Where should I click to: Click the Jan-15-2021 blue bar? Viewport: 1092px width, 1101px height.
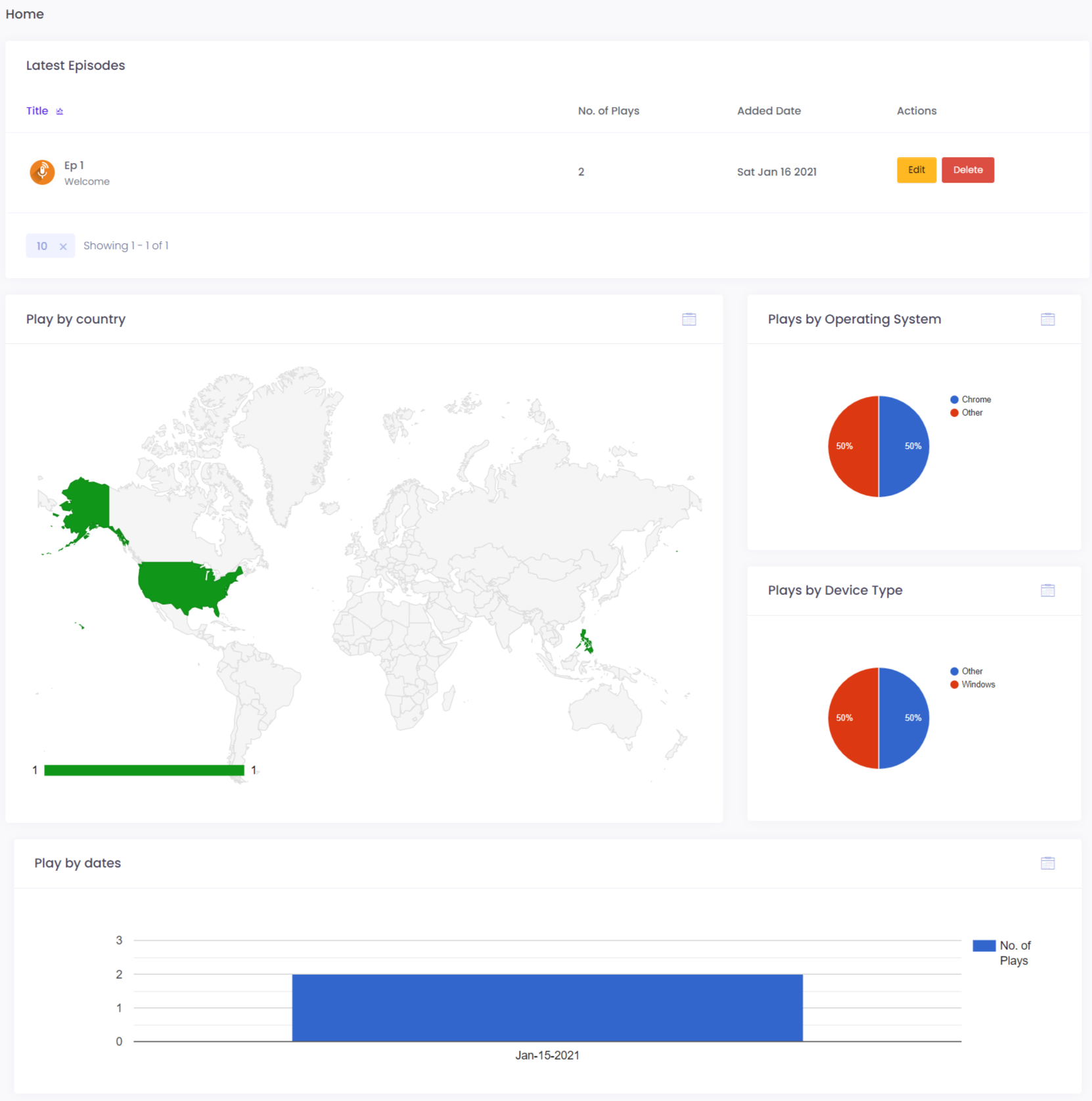pyautogui.click(x=547, y=1008)
